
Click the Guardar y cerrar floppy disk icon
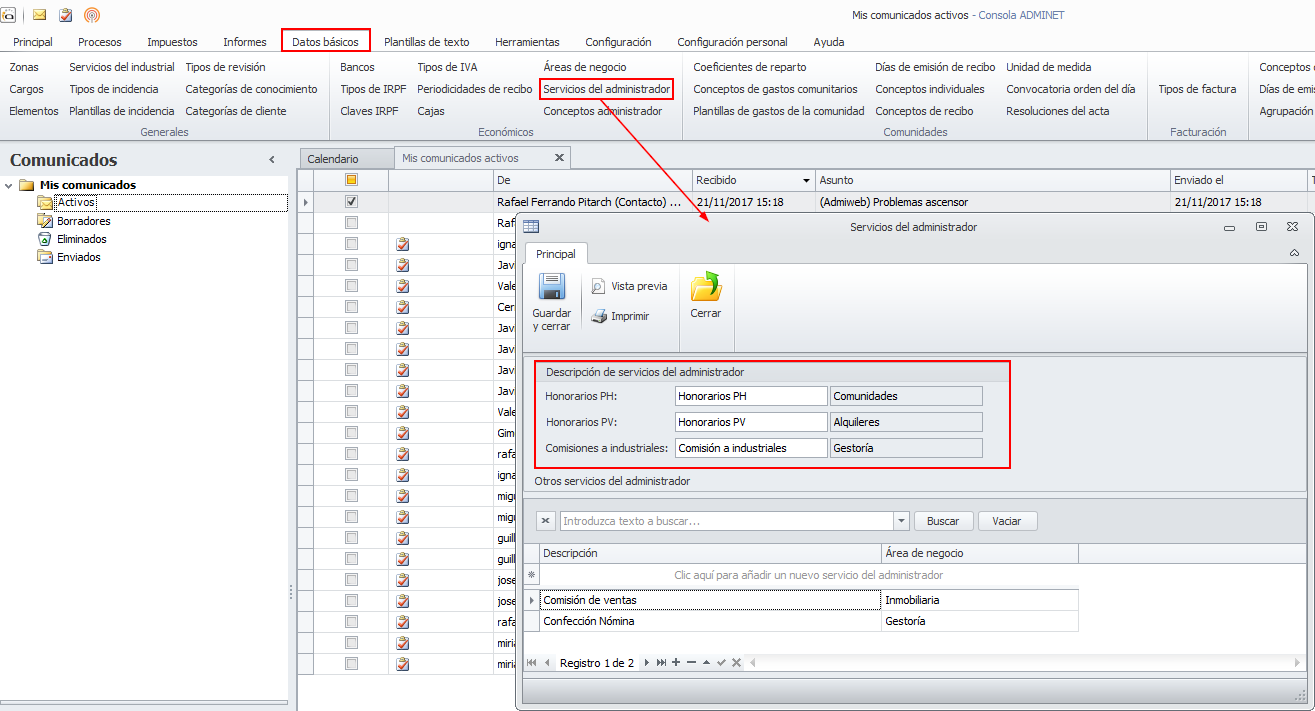pos(552,287)
